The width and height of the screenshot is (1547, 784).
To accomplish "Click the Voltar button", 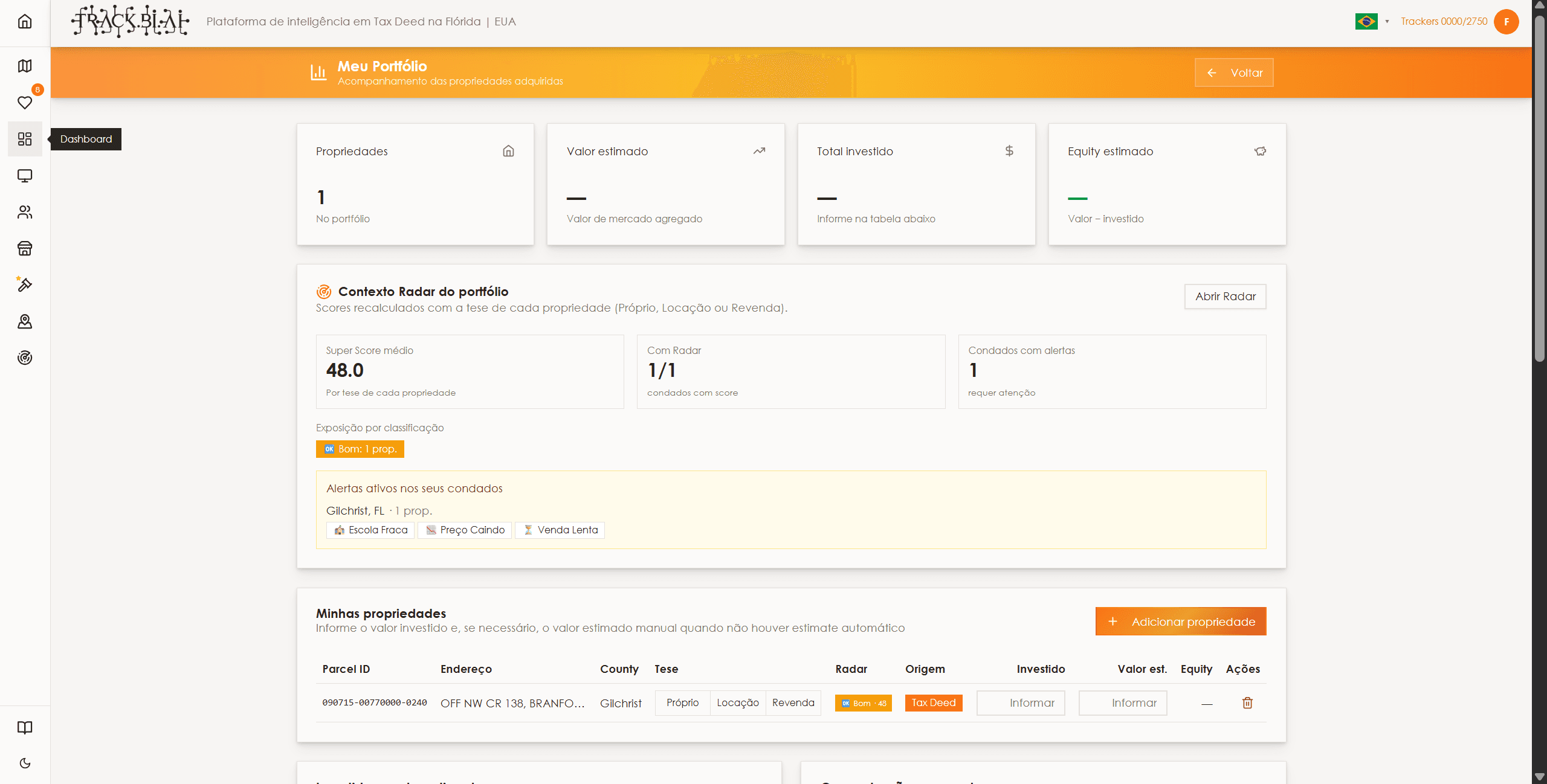I will tap(1234, 72).
